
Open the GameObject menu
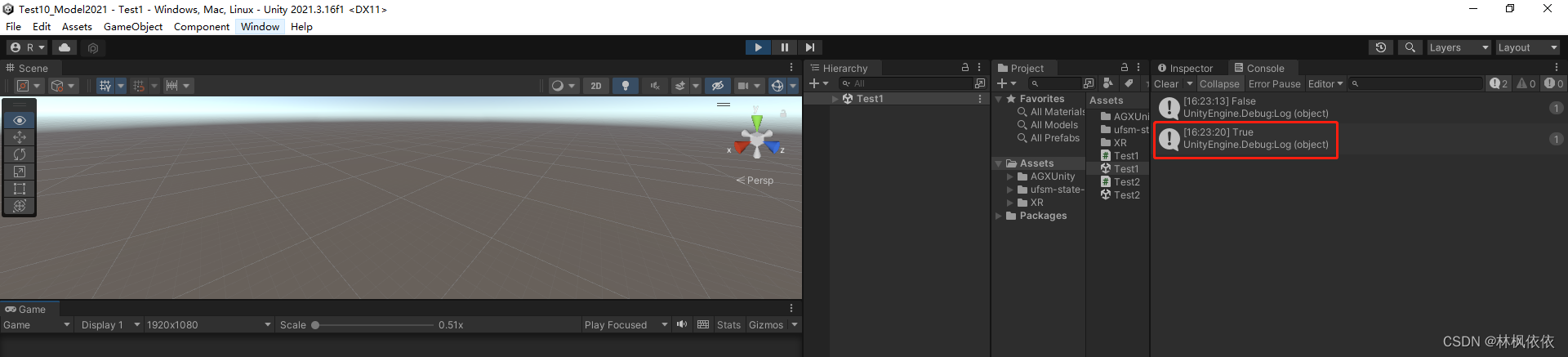click(133, 26)
